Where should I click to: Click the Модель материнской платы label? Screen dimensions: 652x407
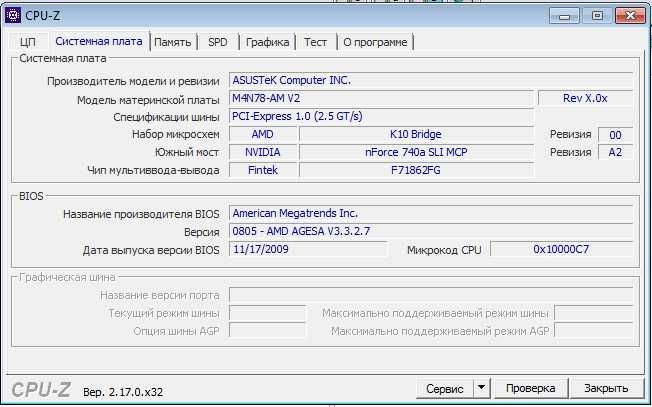tap(148, 100)
